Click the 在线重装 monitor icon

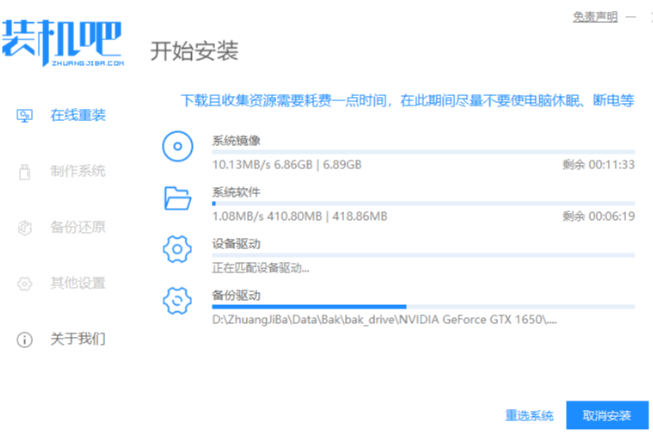(x=26, y=116)
